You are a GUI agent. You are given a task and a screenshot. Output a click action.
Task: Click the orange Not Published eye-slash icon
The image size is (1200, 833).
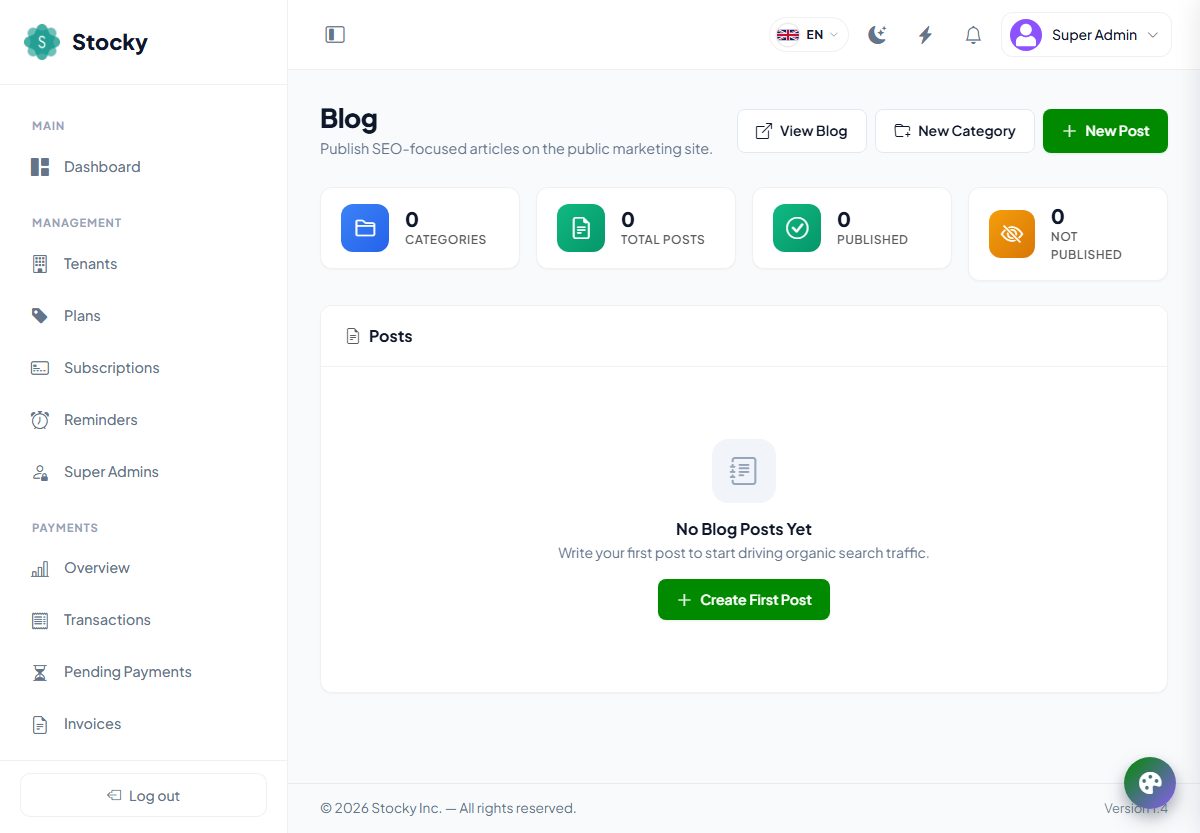1012,234
